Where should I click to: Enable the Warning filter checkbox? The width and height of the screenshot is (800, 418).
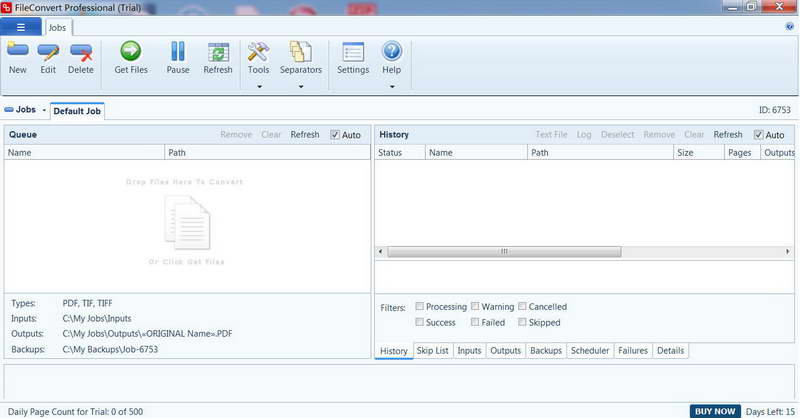point(475,306)
